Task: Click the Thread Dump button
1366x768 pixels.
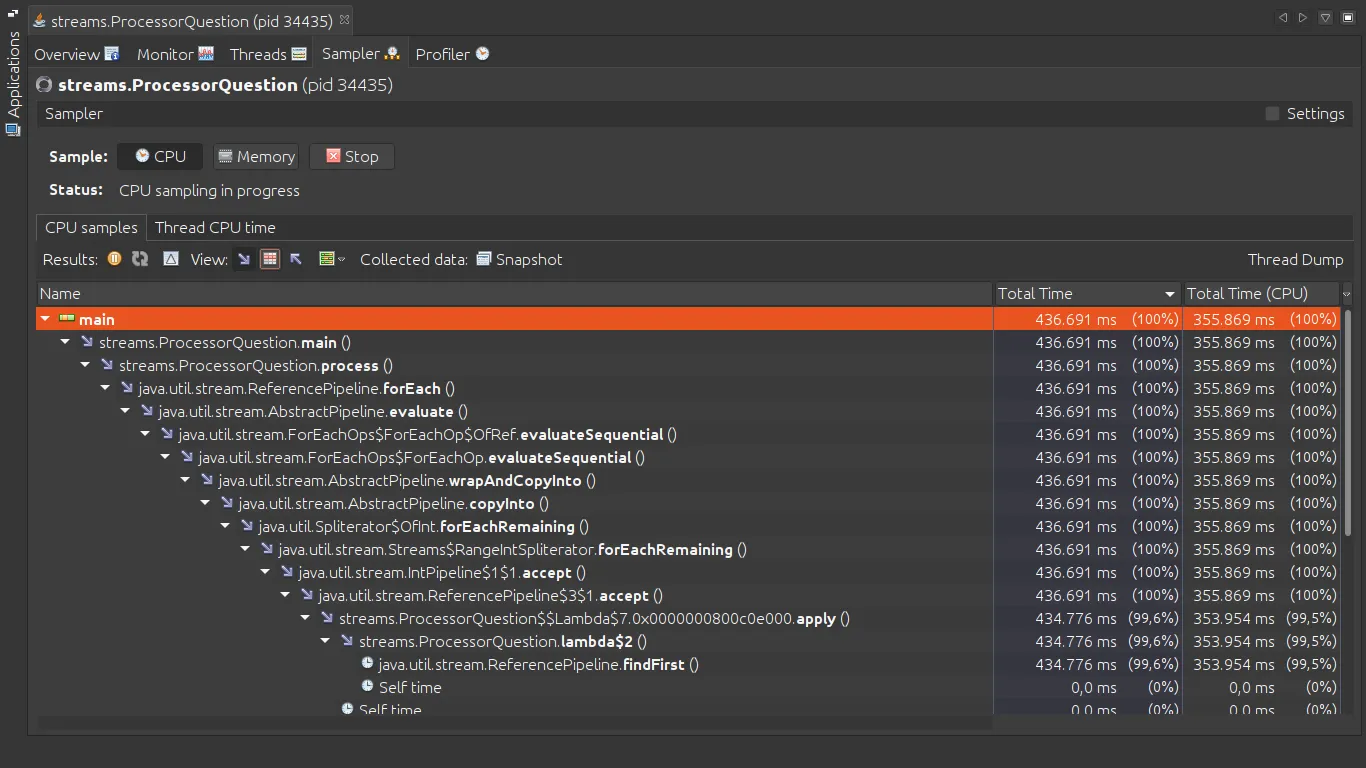Action: pos(1295,259)
